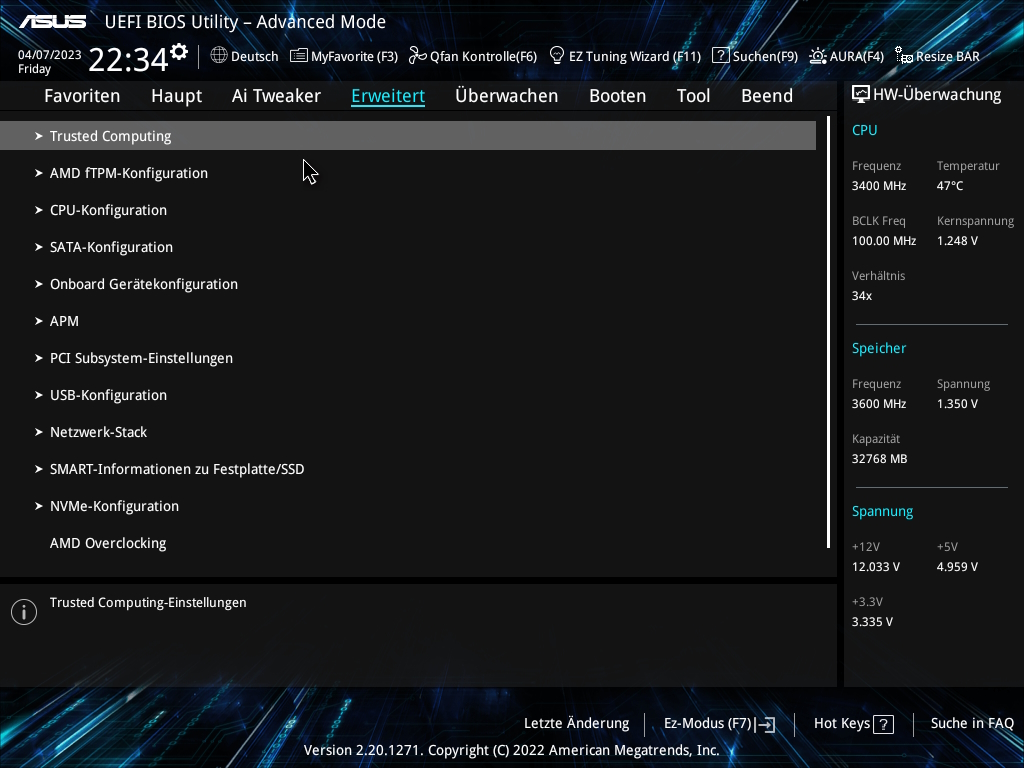Expand the Trusted Computing arrow
This screenshot has width=1024, height=768.
[39, 136]
